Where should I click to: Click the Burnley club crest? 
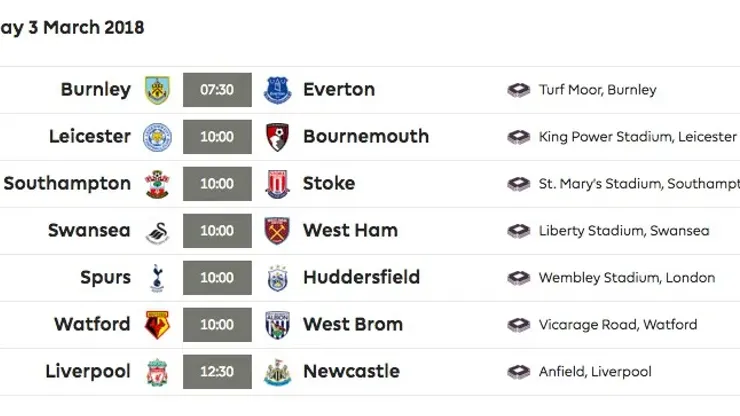click(x=157, y=90)
